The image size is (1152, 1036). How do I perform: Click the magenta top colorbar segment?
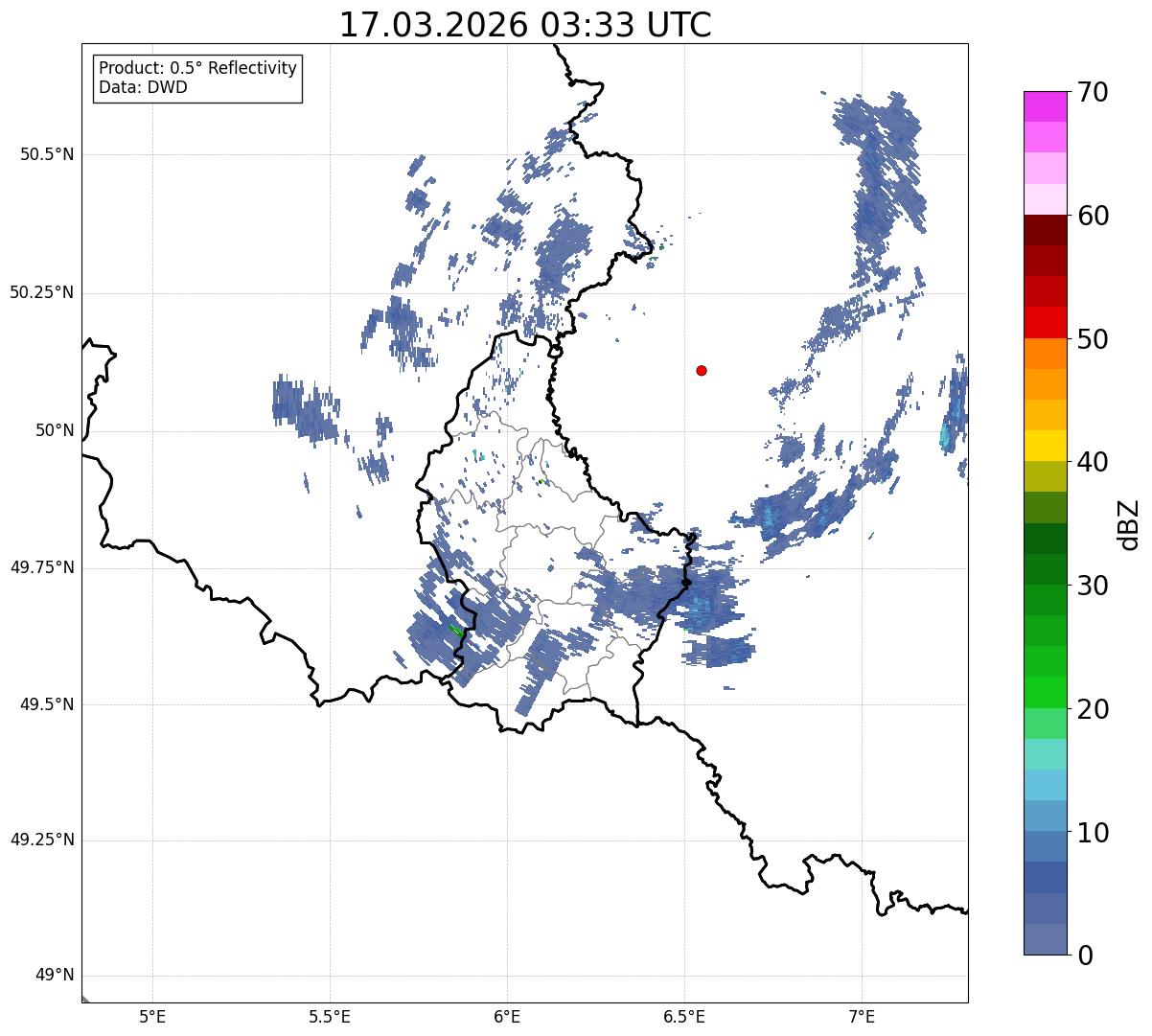1046,106
